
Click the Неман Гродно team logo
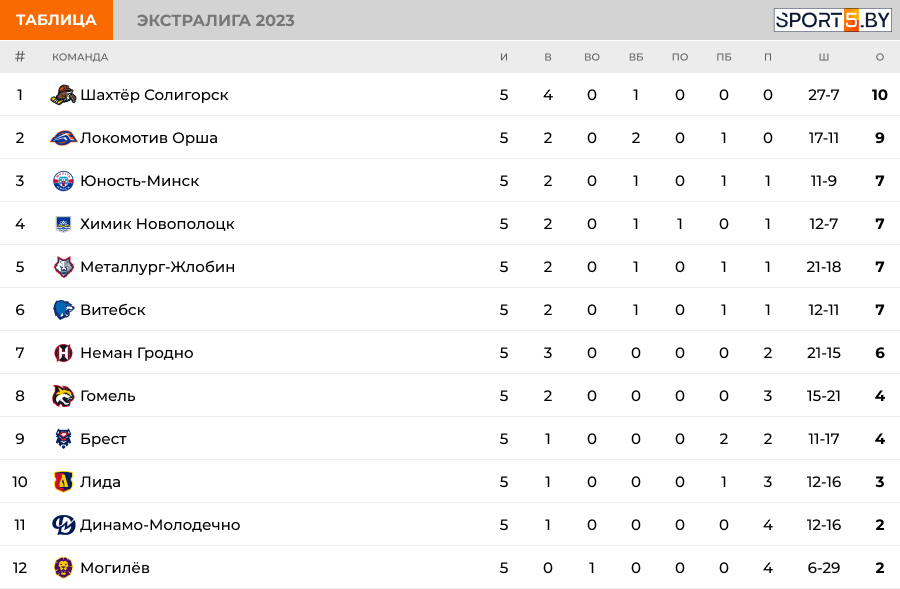point(63,352)
